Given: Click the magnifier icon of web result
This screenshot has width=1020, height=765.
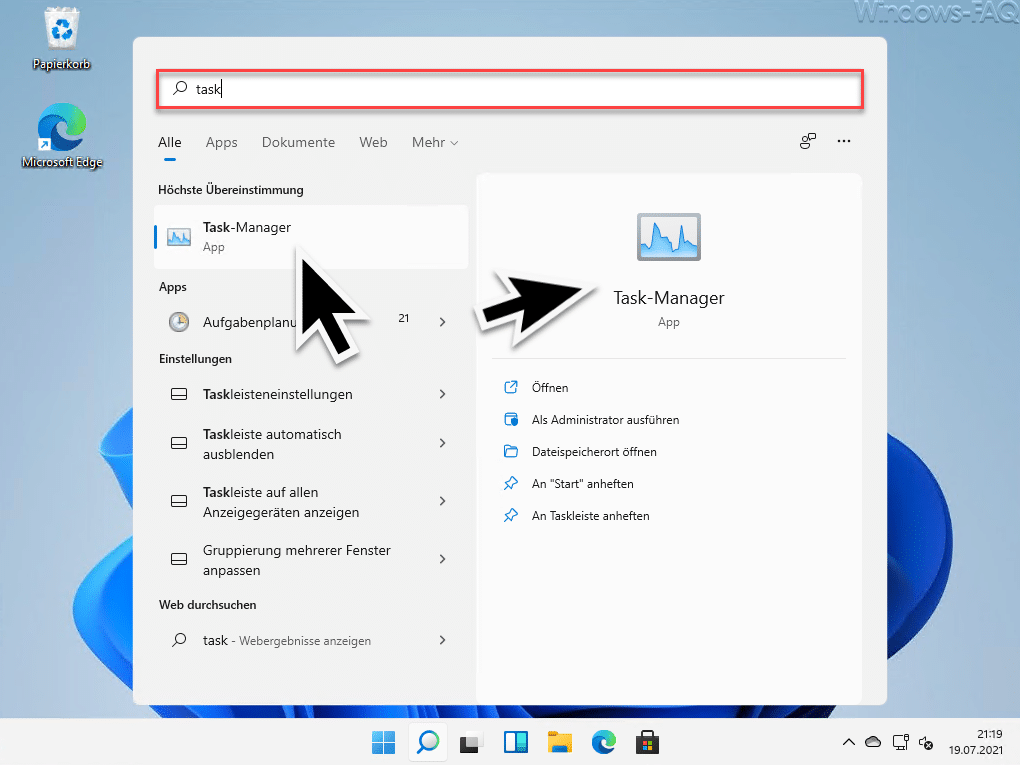Looking at the screenshot, I should click(x=179, y=640).
